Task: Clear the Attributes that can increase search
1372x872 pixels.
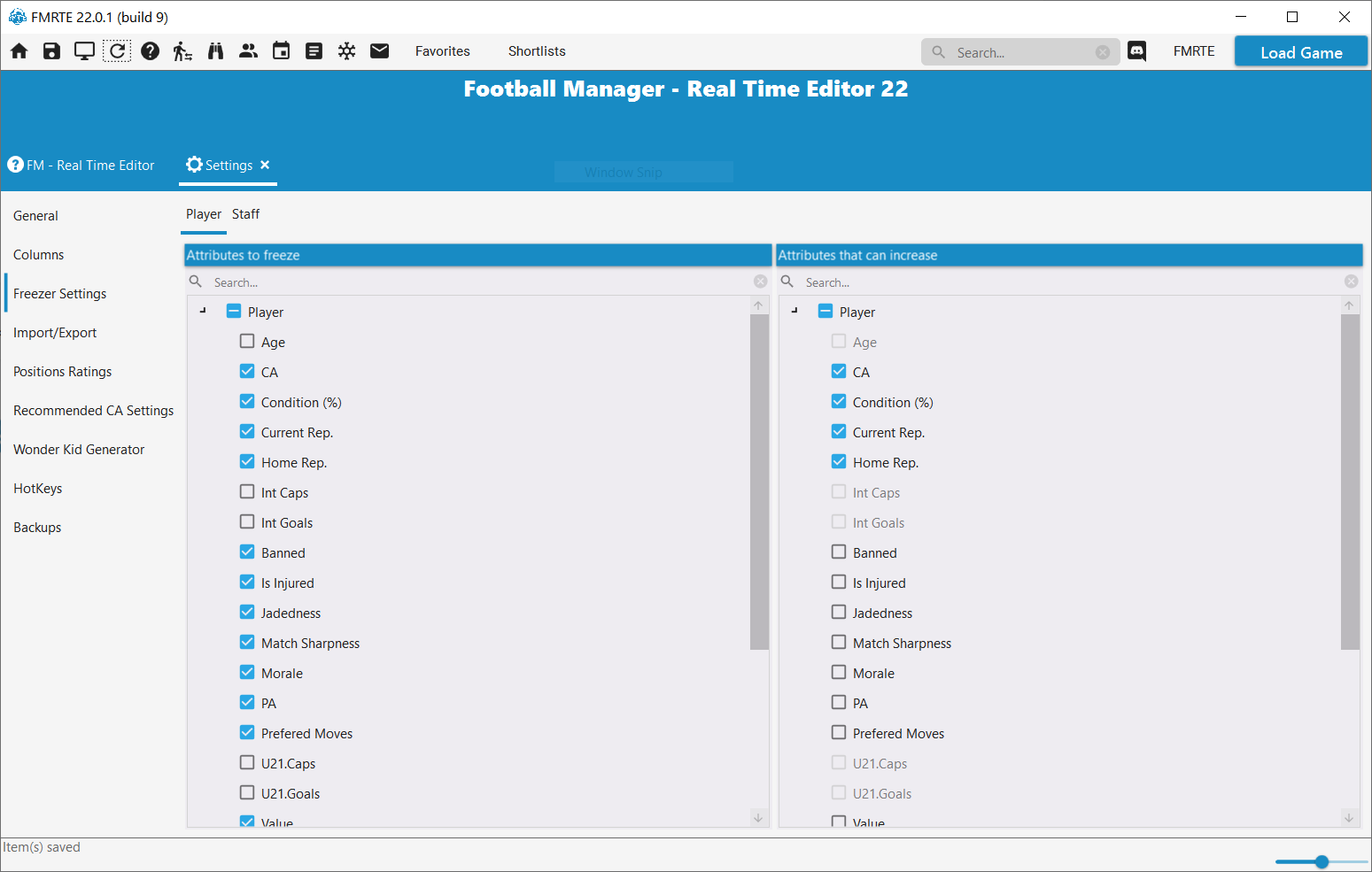Action: pos(1351,282)
